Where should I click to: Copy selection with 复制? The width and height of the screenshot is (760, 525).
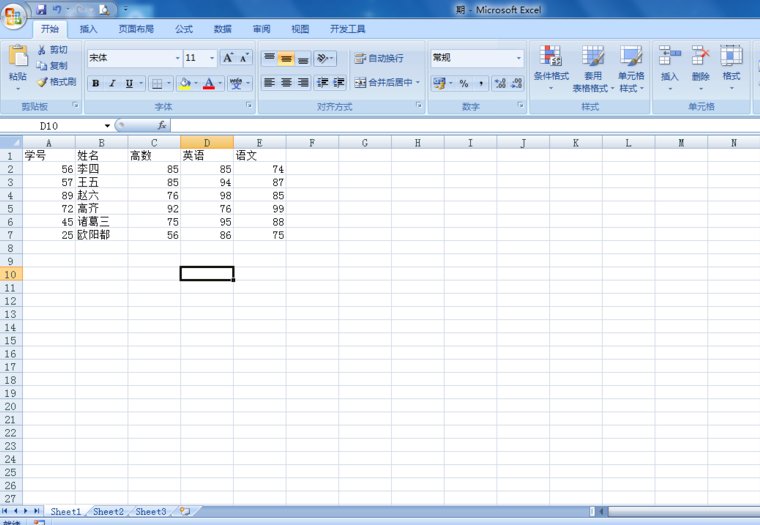point(52,65)
